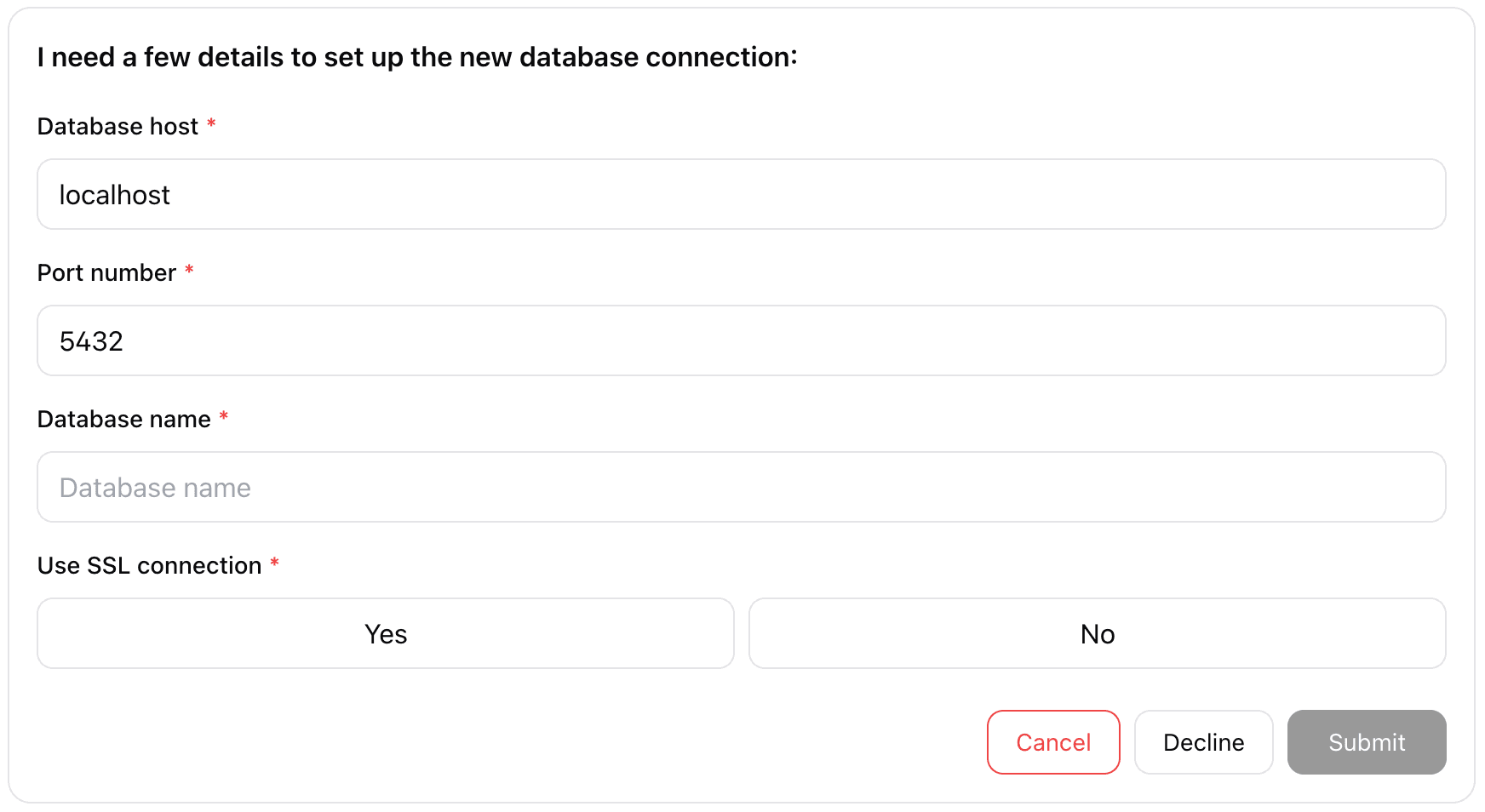The height and width of the screenshot is (812, 1485).
Task: Click the "Port number" label
Action: pyautogui.click(x=106, y=272)
